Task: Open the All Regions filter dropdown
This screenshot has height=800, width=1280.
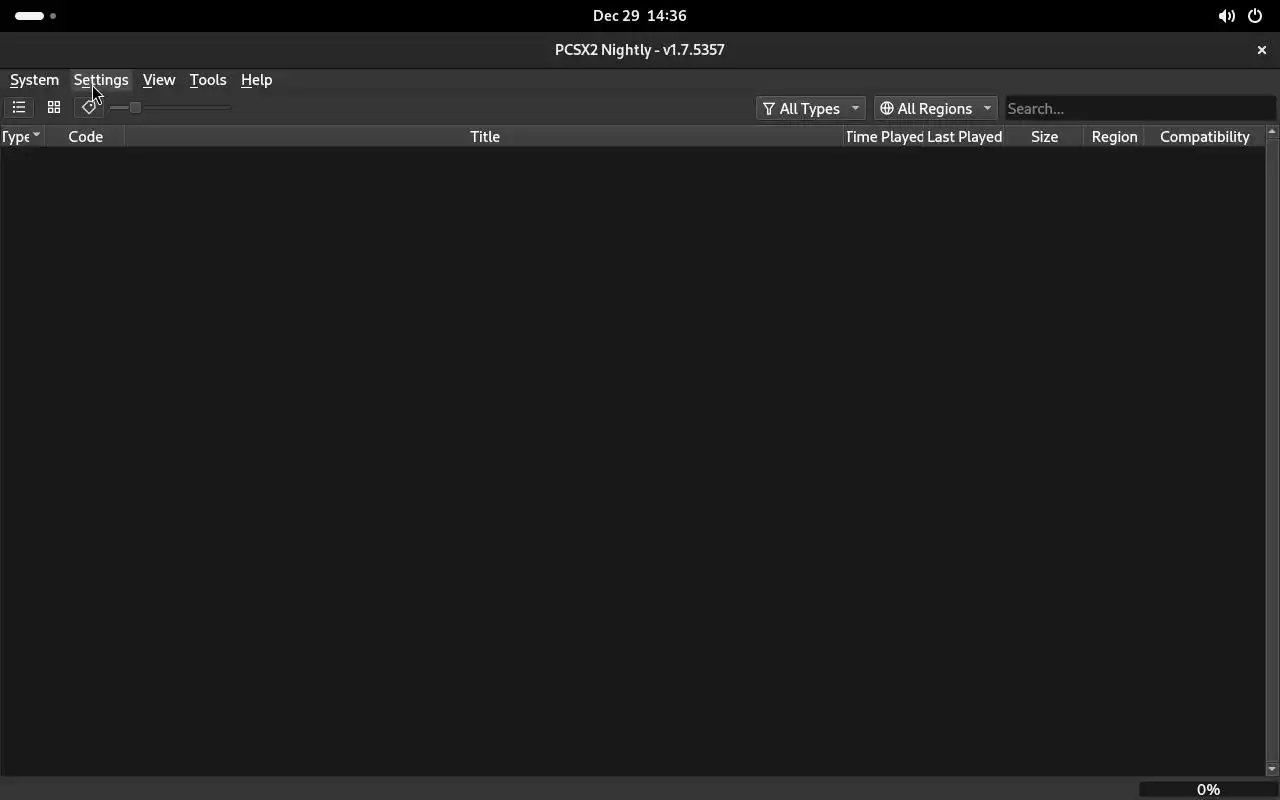Action: coord(935,108)
